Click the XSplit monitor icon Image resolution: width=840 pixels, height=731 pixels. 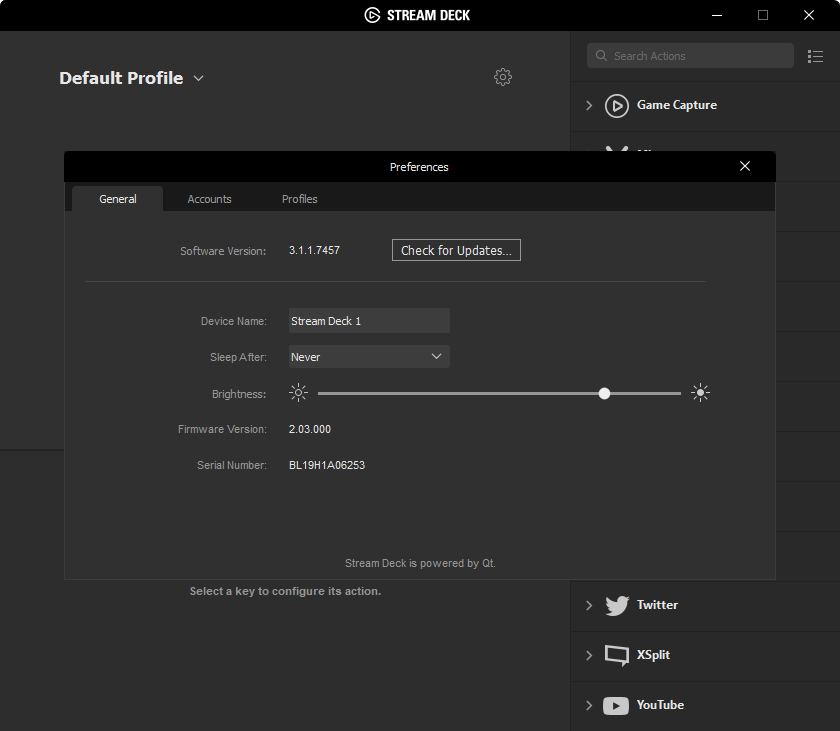[617, 655]
